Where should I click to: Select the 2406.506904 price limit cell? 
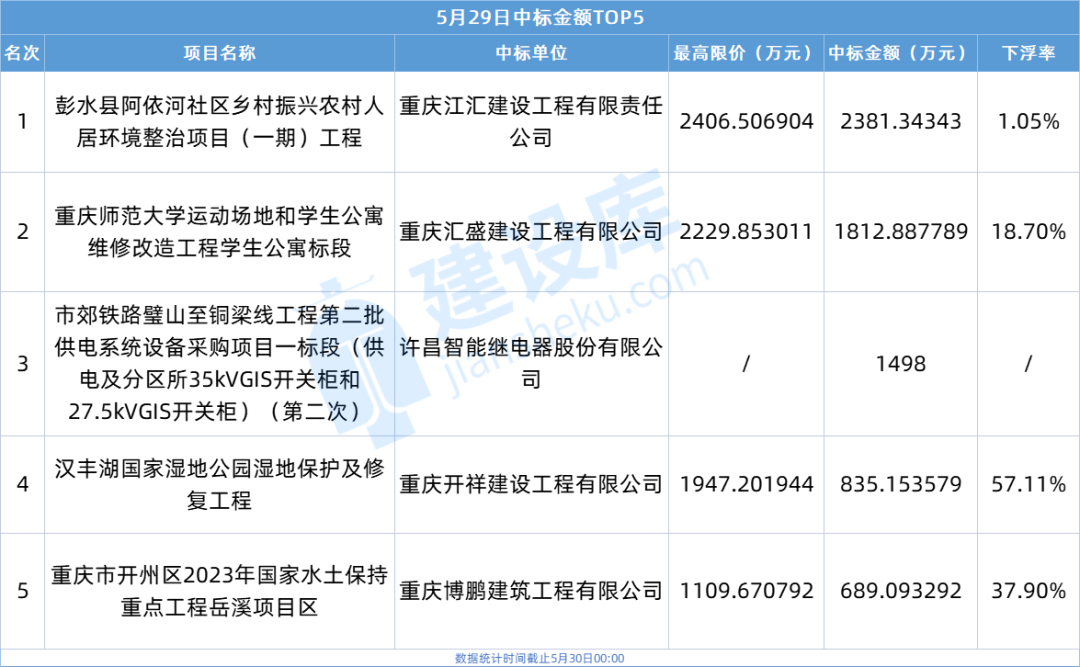point(745,121)
